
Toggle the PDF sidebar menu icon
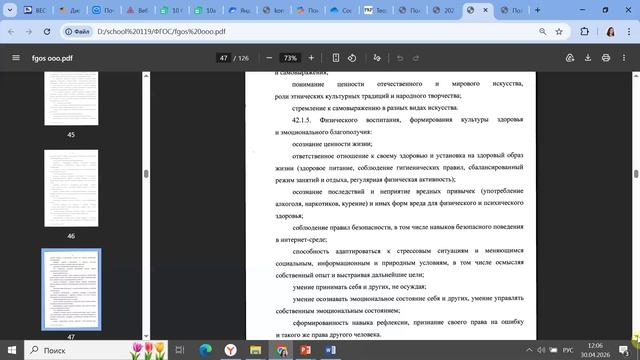click(16, 58)
